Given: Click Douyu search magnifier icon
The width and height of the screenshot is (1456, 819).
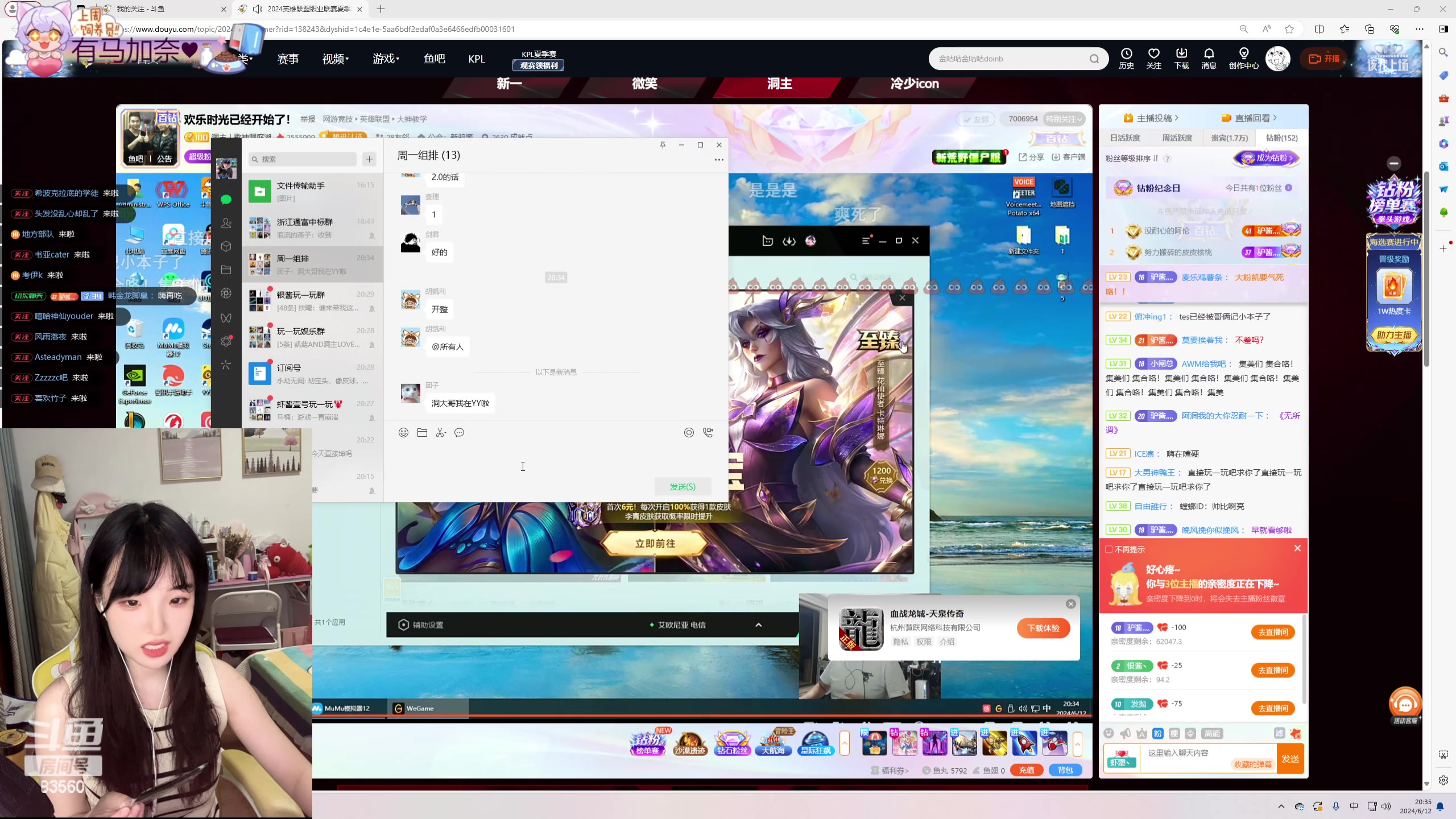Looking at the screenshot, I should [x=1094, y=59].
